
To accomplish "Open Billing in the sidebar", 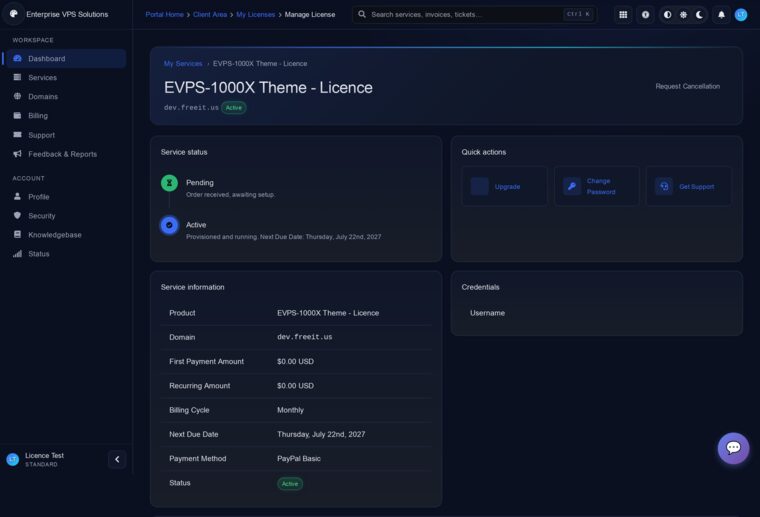I will coord(66,115).
